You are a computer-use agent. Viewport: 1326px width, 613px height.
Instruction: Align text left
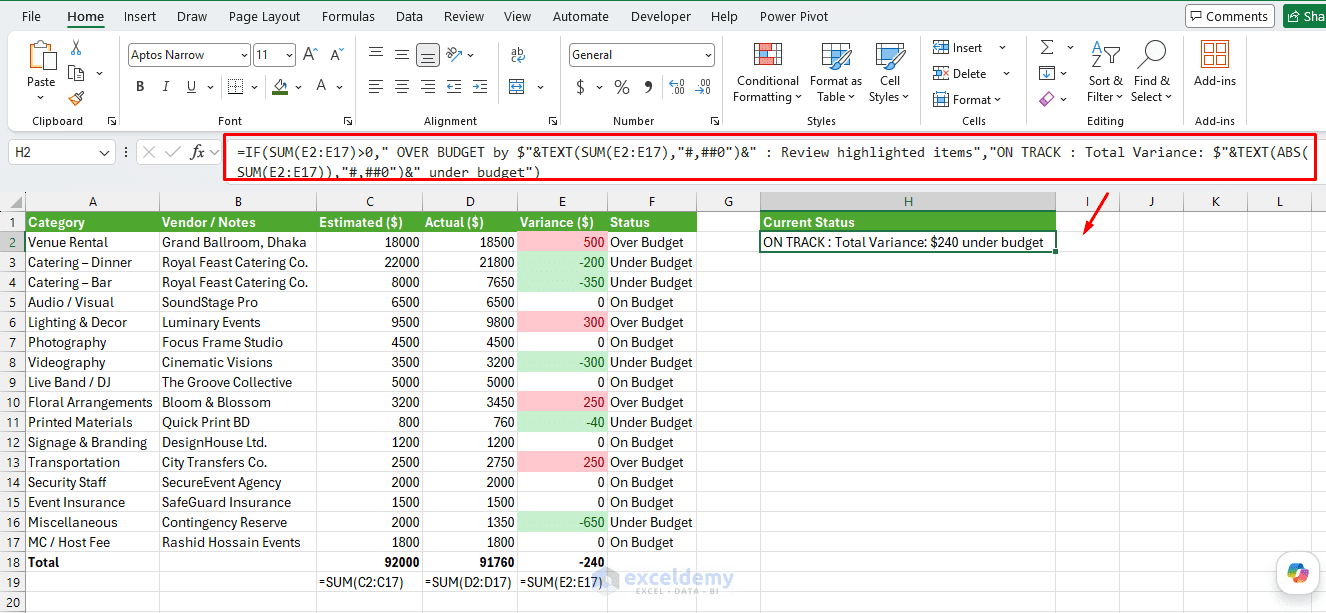(376, 87)
